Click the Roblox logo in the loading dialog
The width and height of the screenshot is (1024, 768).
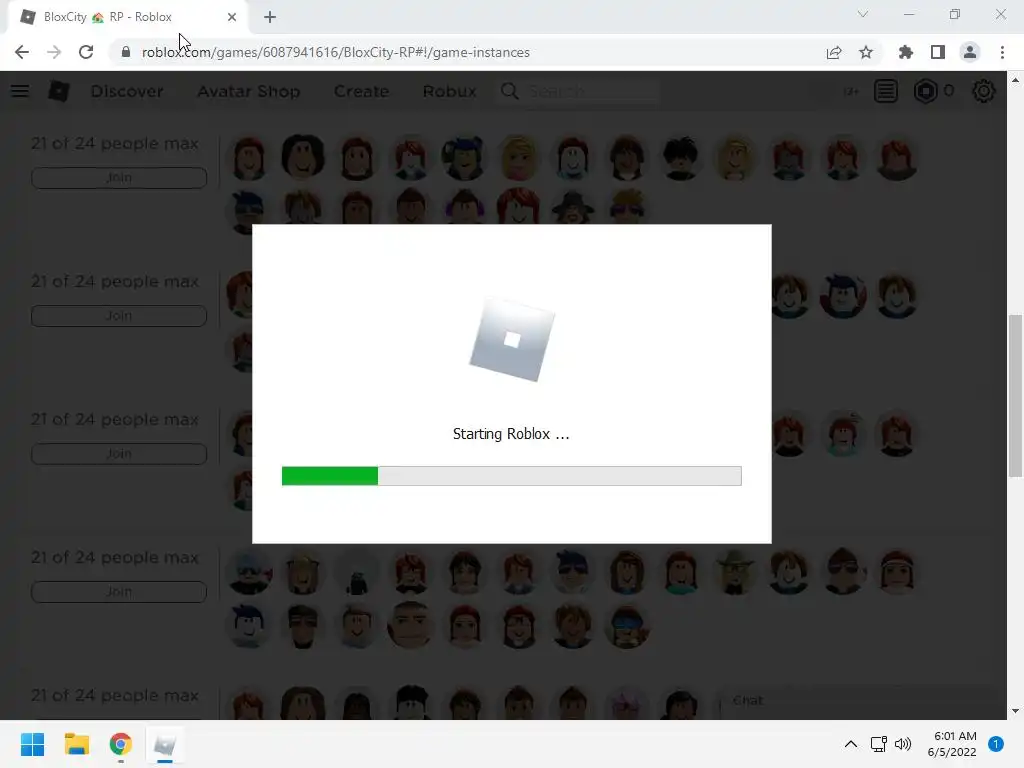(512, 340)
